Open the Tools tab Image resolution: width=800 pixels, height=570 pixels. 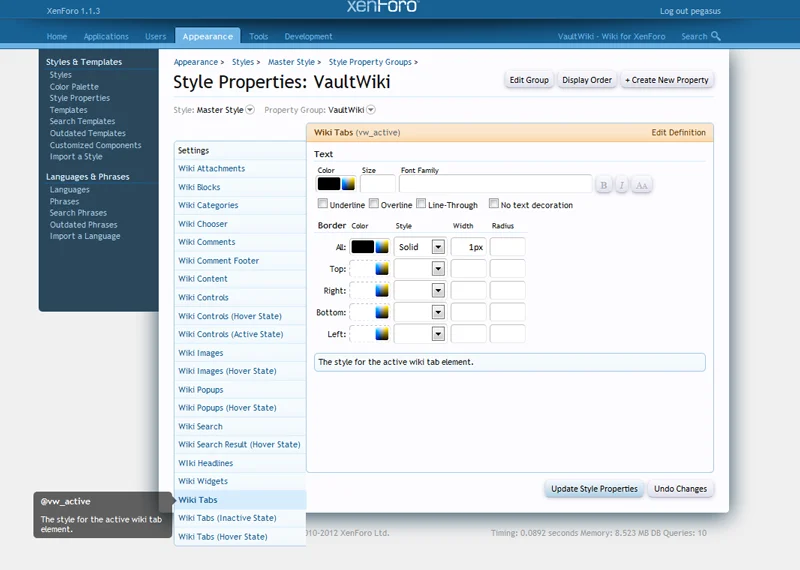[259, 36]
